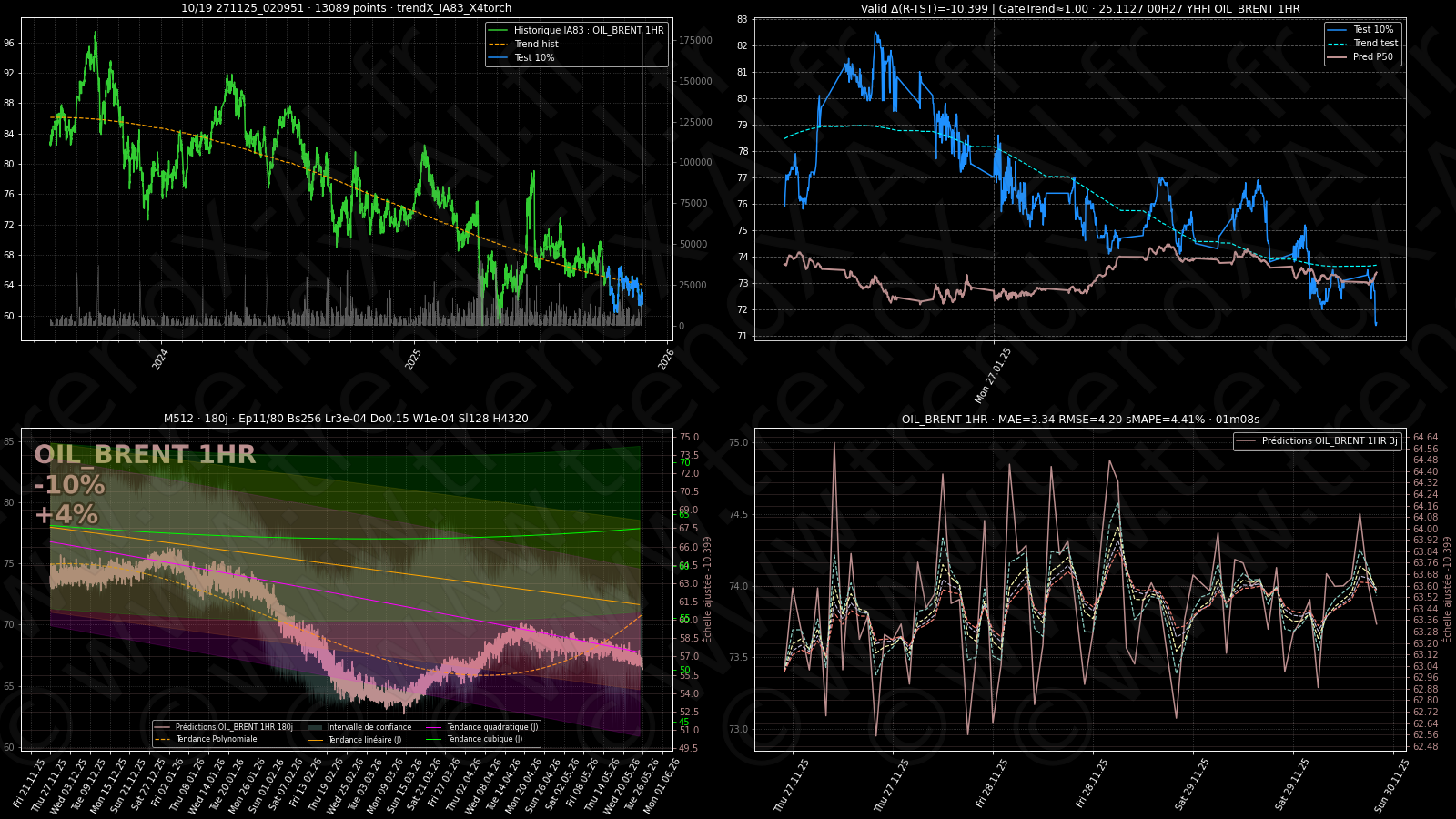This screenshot has width=1456, height=819.
Task: Click the 'M512 · 180j' model parameters title
Action: [x=346, y=419]
